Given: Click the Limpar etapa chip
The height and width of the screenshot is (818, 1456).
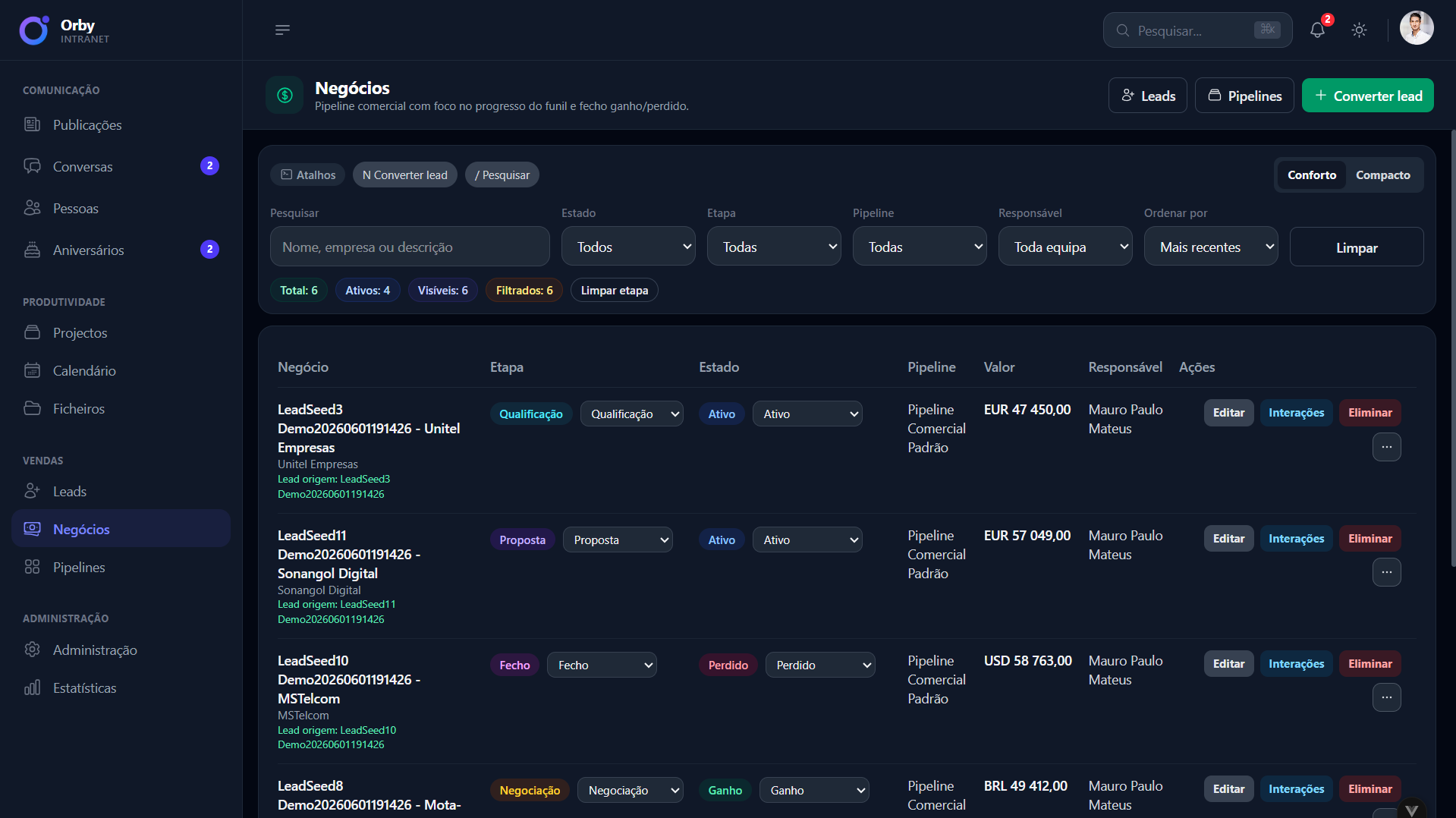Looking at the screenshot, I should (614, 291).
